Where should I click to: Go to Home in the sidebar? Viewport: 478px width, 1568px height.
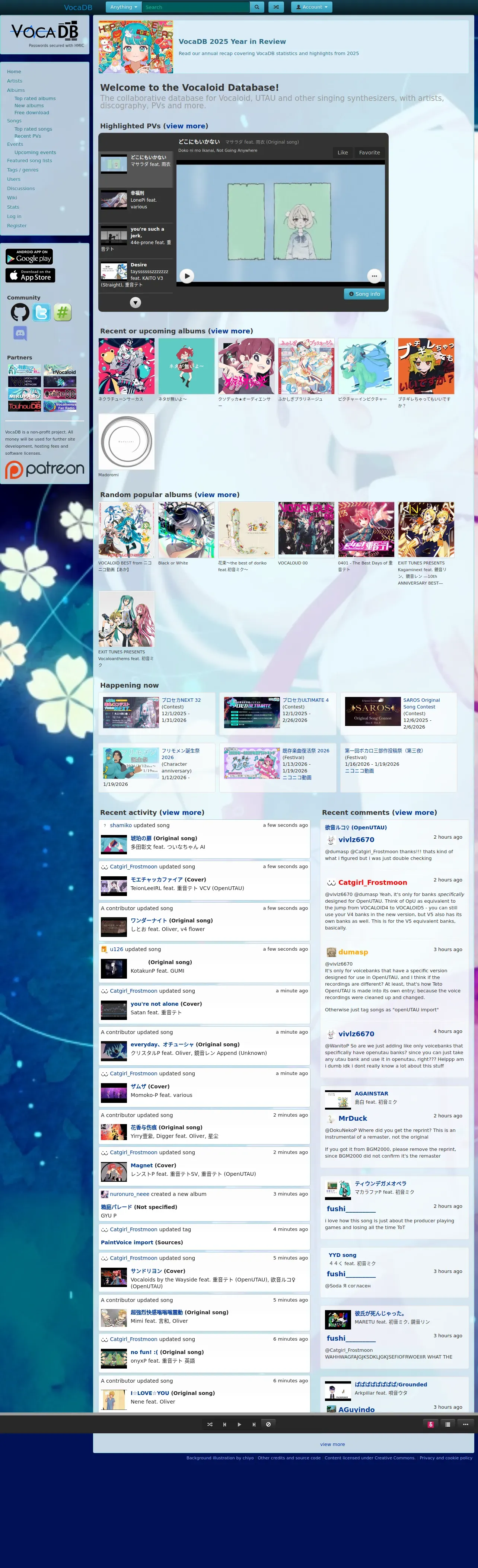[14, 72]
